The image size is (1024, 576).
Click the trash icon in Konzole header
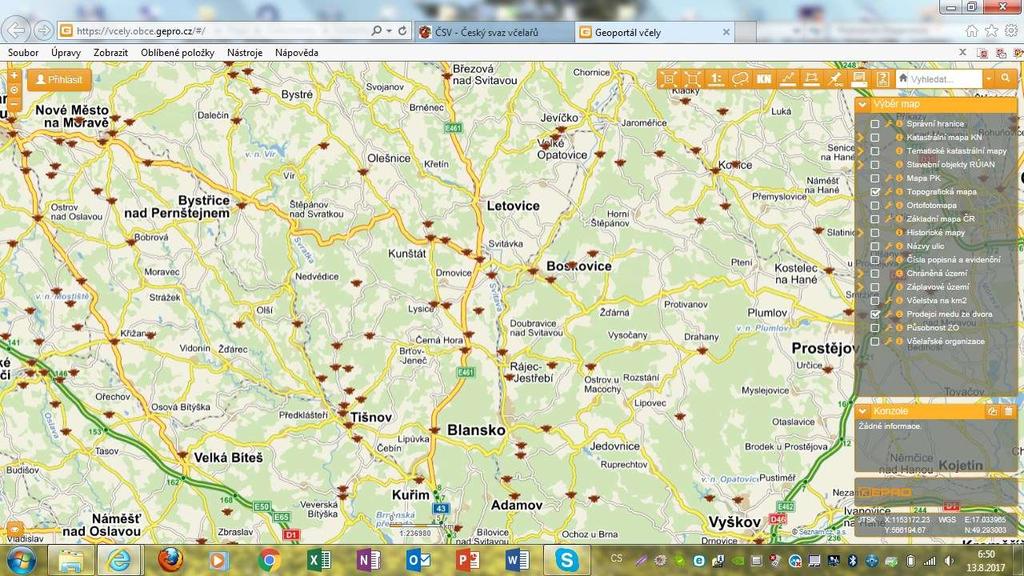coord(1008,411)
